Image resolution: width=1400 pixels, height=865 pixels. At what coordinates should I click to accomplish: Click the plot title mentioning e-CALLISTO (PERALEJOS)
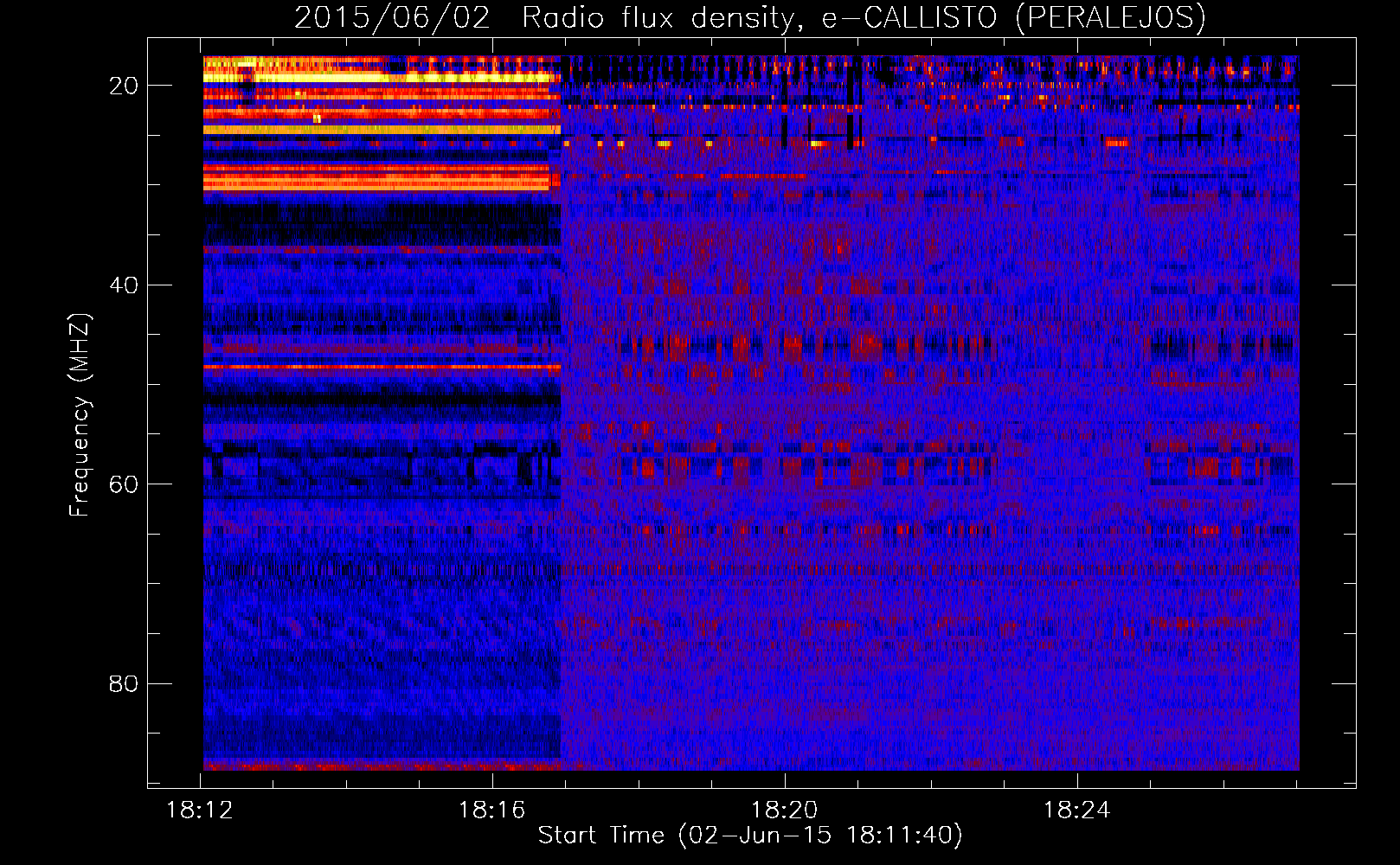tap(750, 17)
